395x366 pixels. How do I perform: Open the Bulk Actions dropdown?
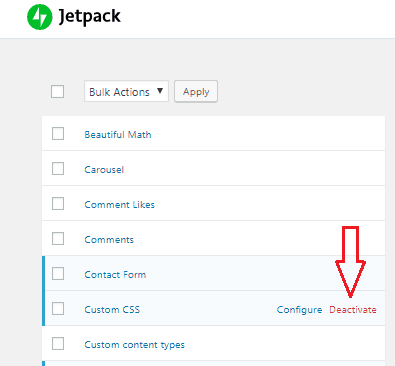(x=126, y=91)
